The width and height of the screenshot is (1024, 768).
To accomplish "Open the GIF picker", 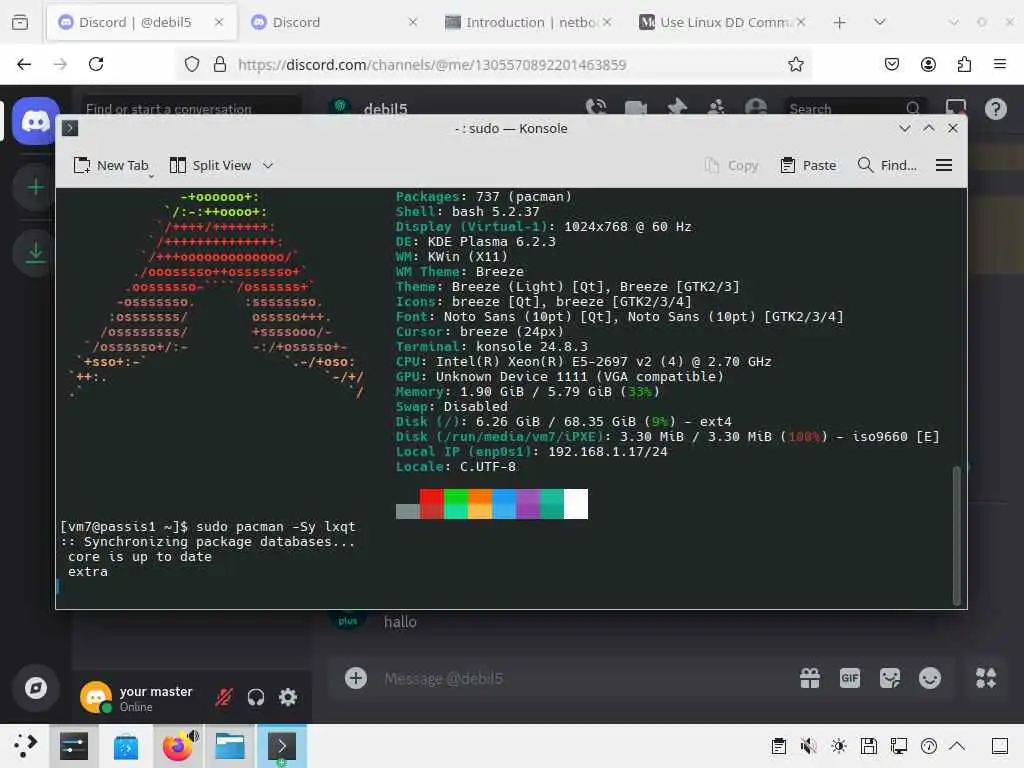I will tap(850, 678).
